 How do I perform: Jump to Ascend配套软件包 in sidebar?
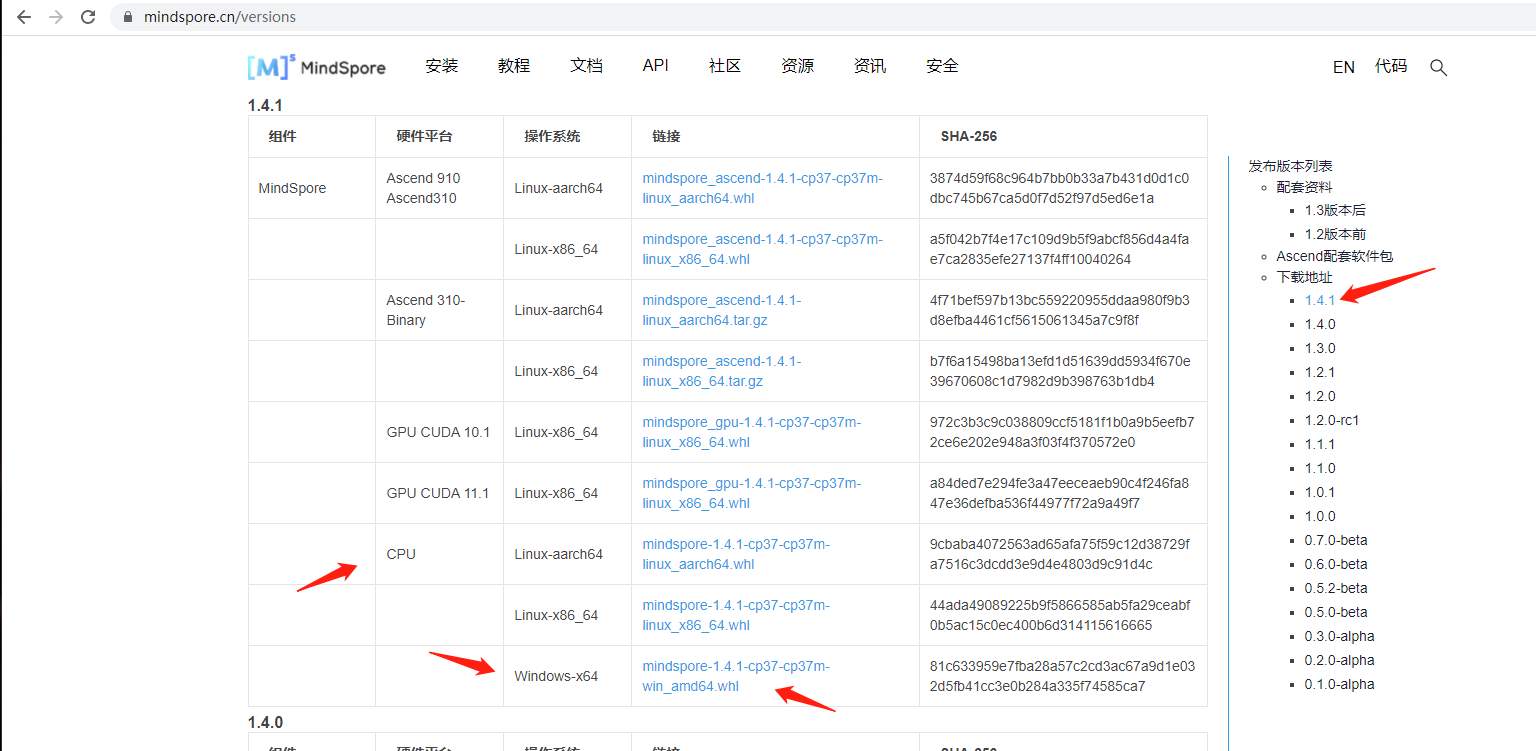[x=1334, y=256]
